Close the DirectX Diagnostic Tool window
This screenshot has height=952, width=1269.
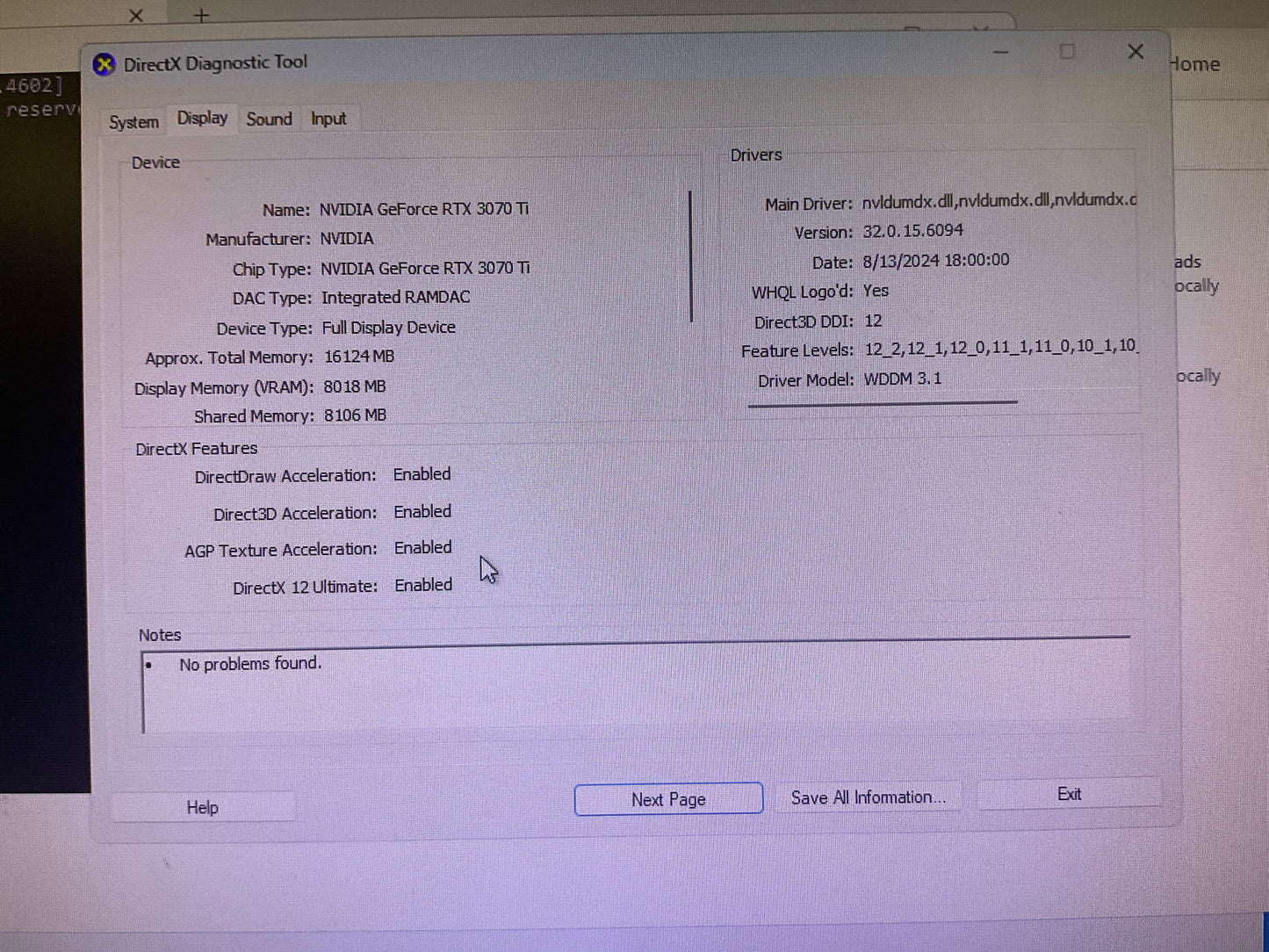point(1136,53)
